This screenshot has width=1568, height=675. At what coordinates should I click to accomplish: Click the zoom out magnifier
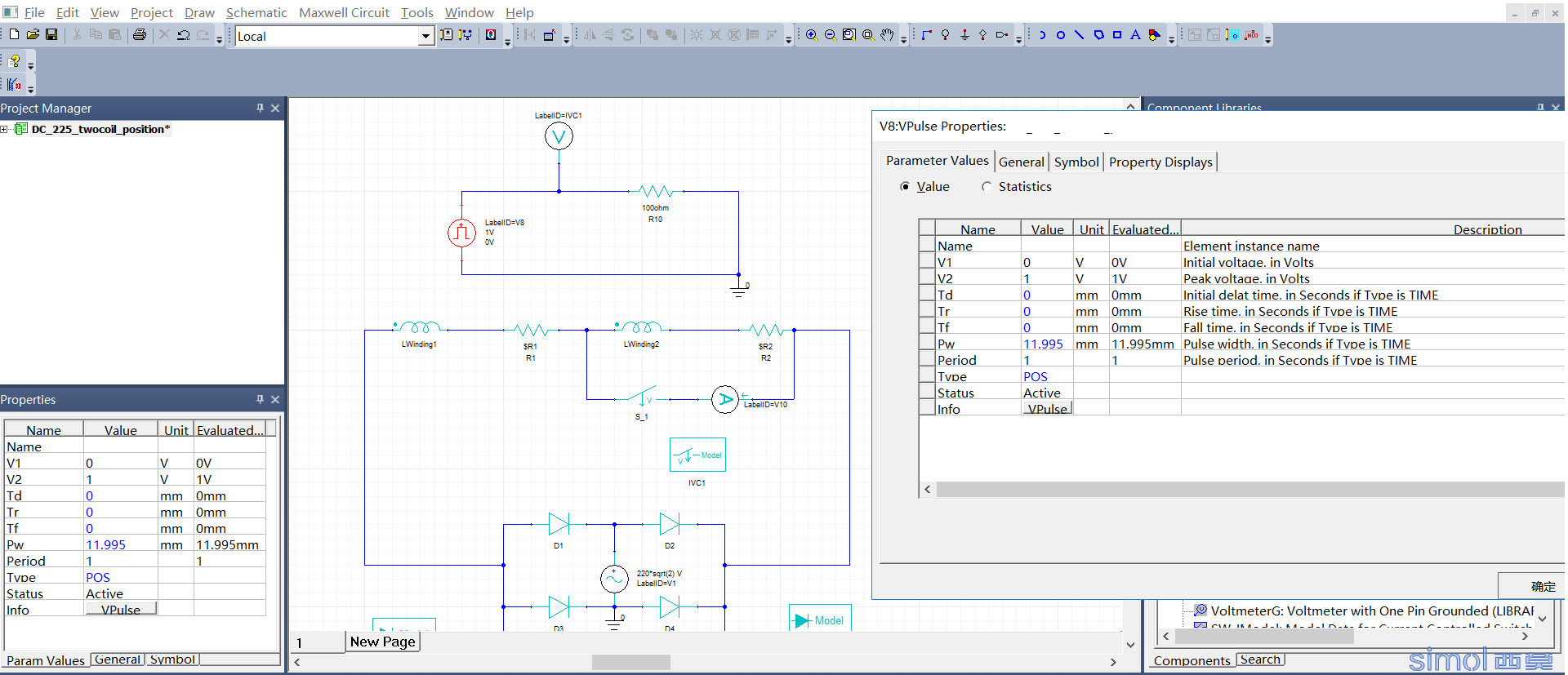click(x=831, y=34)
